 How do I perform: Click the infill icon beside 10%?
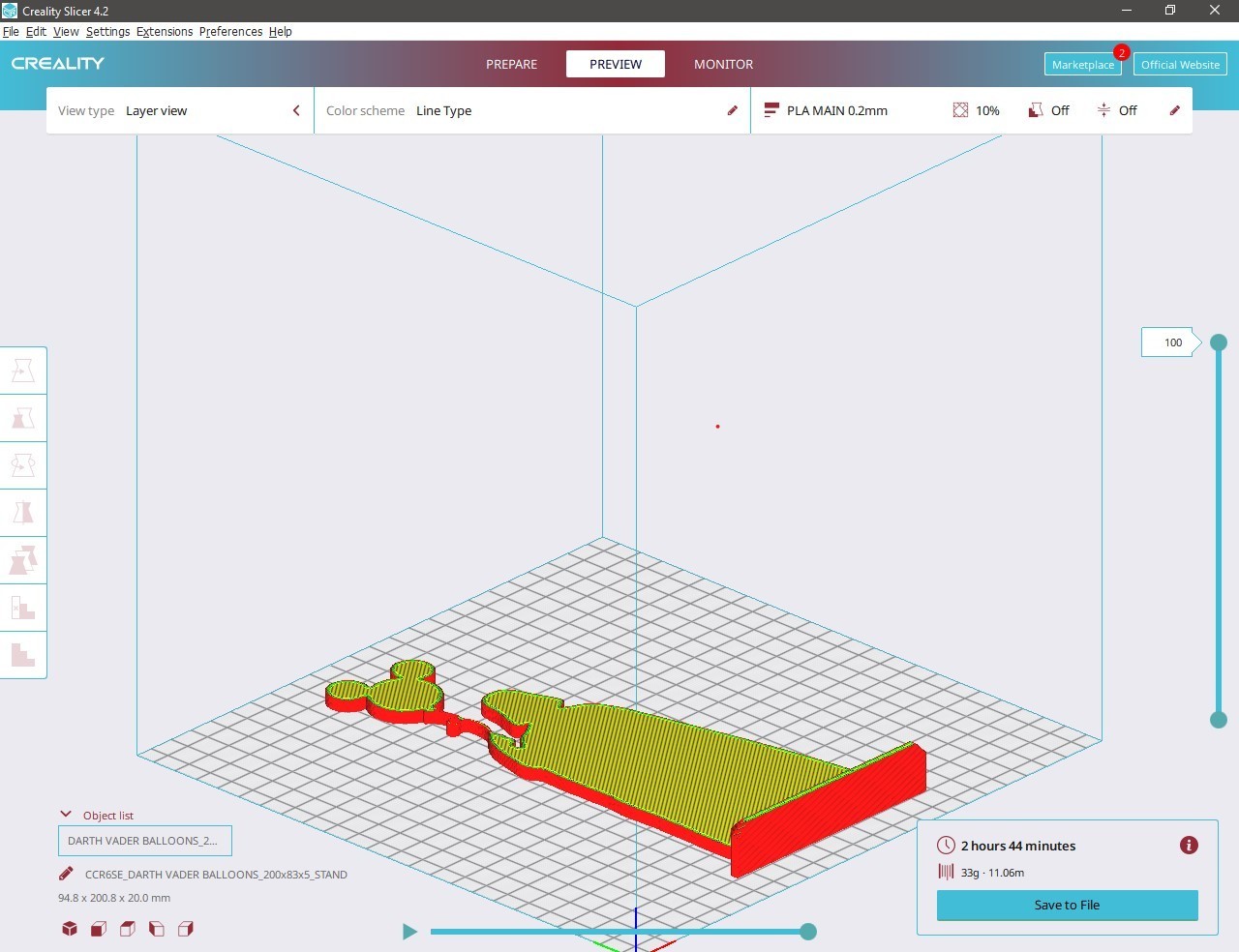(x=960, y=110)
